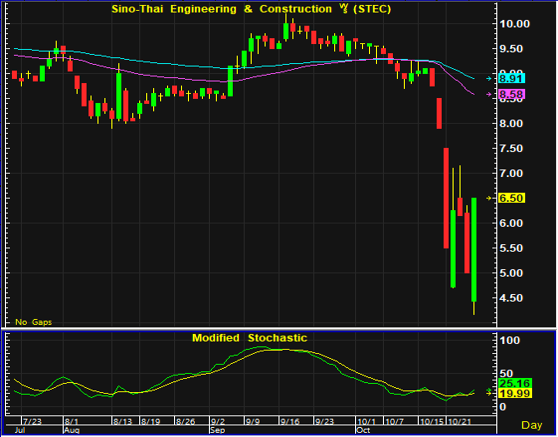Open the Day timeframe selector
The image size is (558, 437).
(x=531, y=425)
